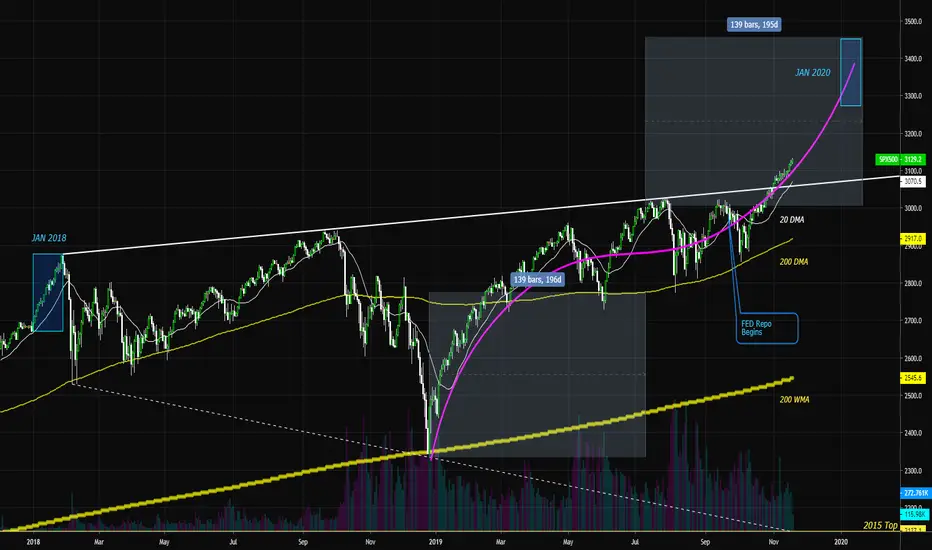Viewport: 932px width, 550px height.
Task: Click the JAN 2018 annotation text
Action: (49, 238)
